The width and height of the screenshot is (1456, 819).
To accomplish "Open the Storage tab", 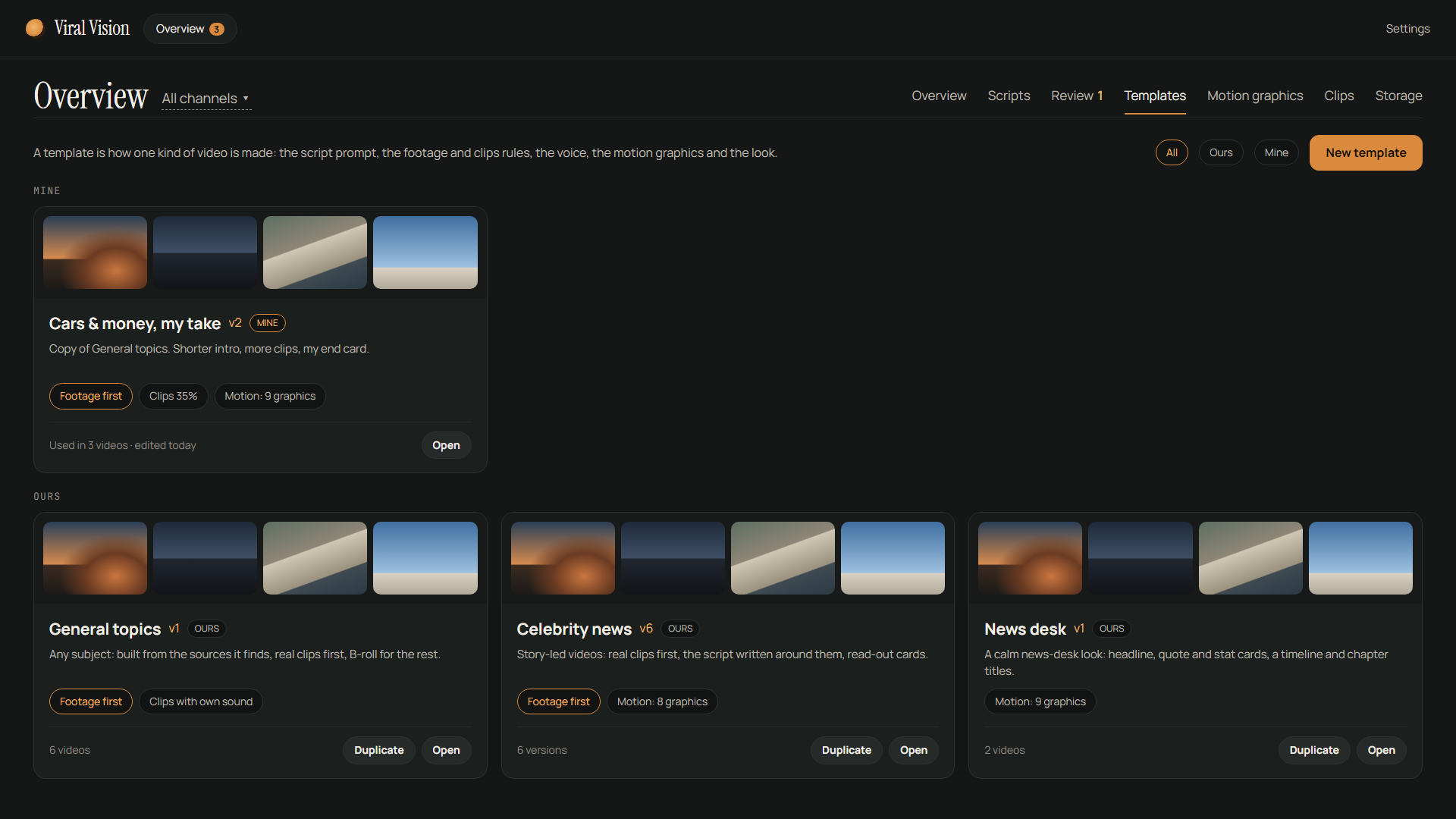I will point(1398,96).
